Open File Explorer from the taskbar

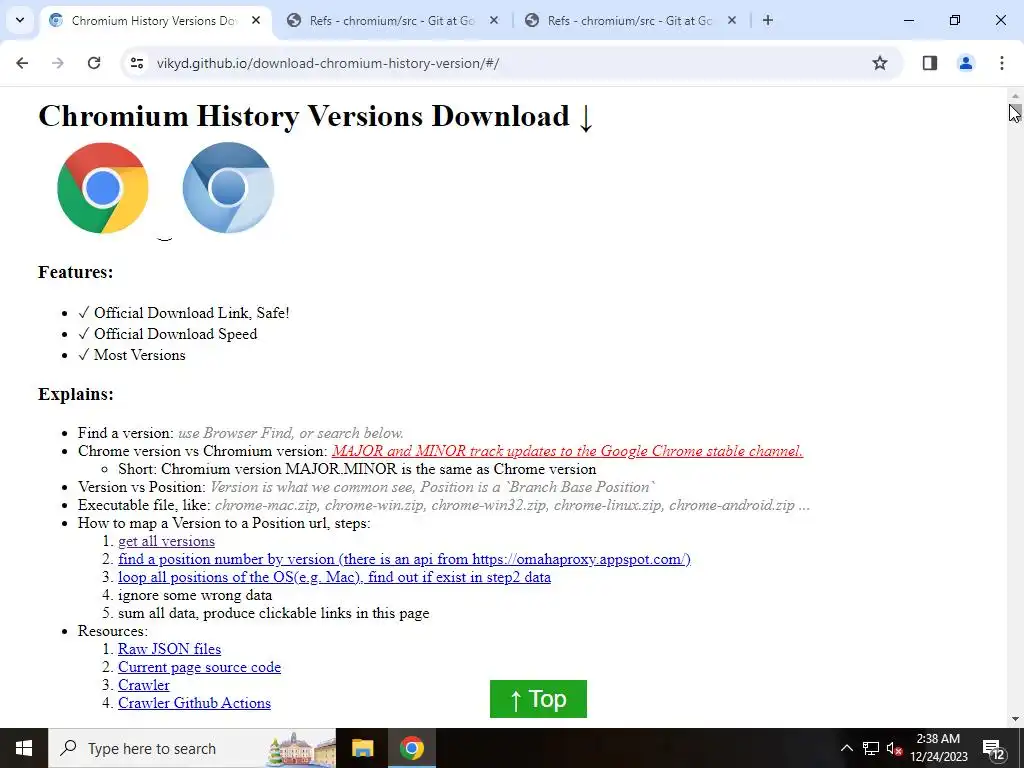point(362,748)
